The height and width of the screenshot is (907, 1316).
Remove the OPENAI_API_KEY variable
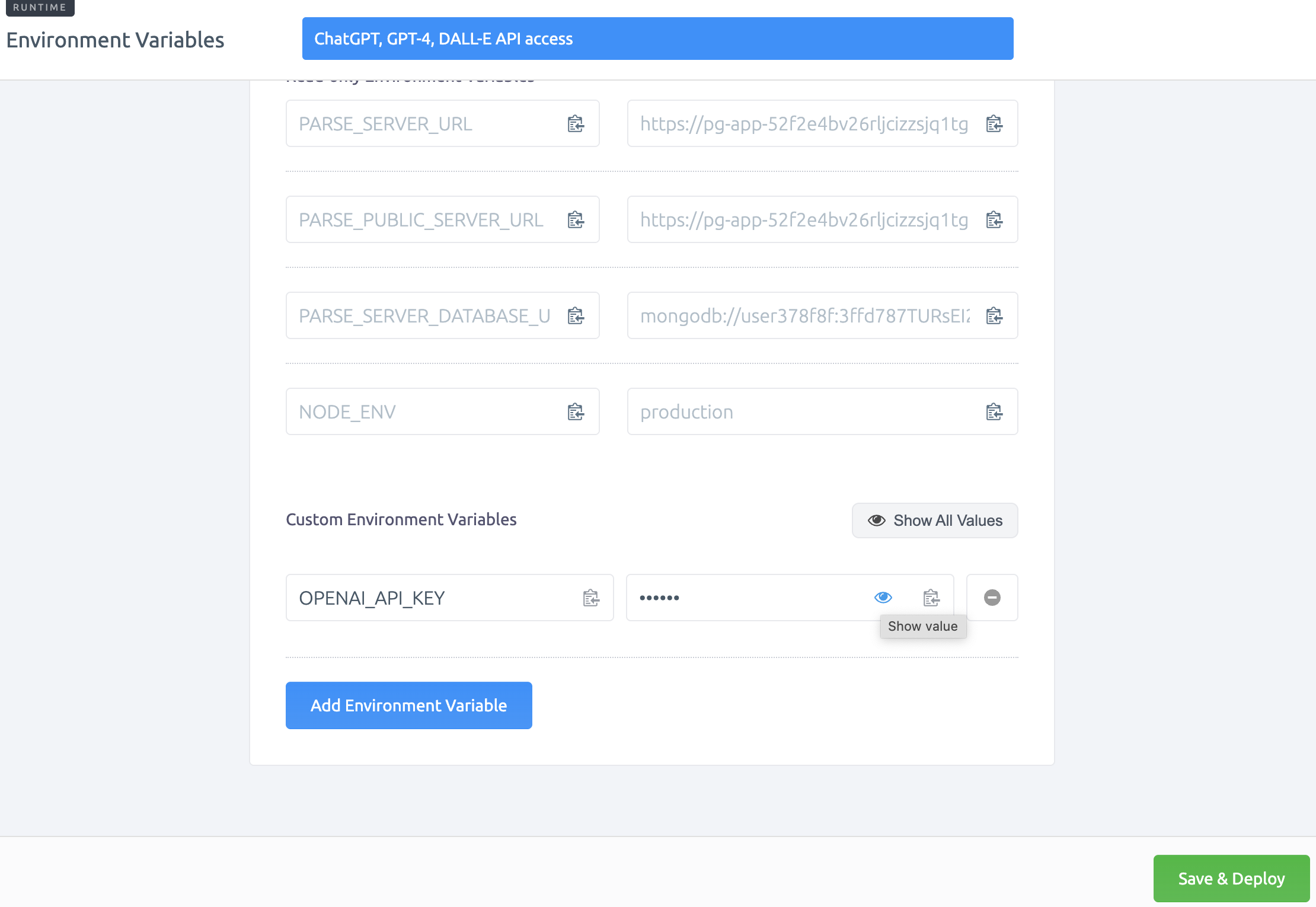[x=992, y=598]
